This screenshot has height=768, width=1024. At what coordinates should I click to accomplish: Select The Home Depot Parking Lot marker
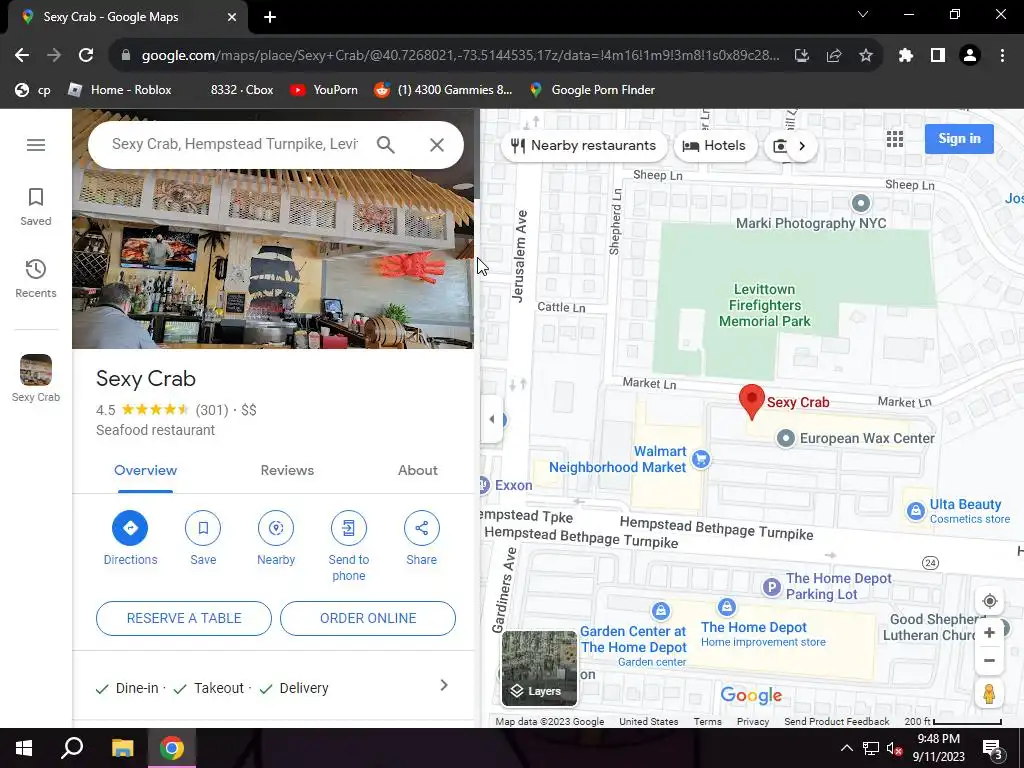tap(772, 587)
